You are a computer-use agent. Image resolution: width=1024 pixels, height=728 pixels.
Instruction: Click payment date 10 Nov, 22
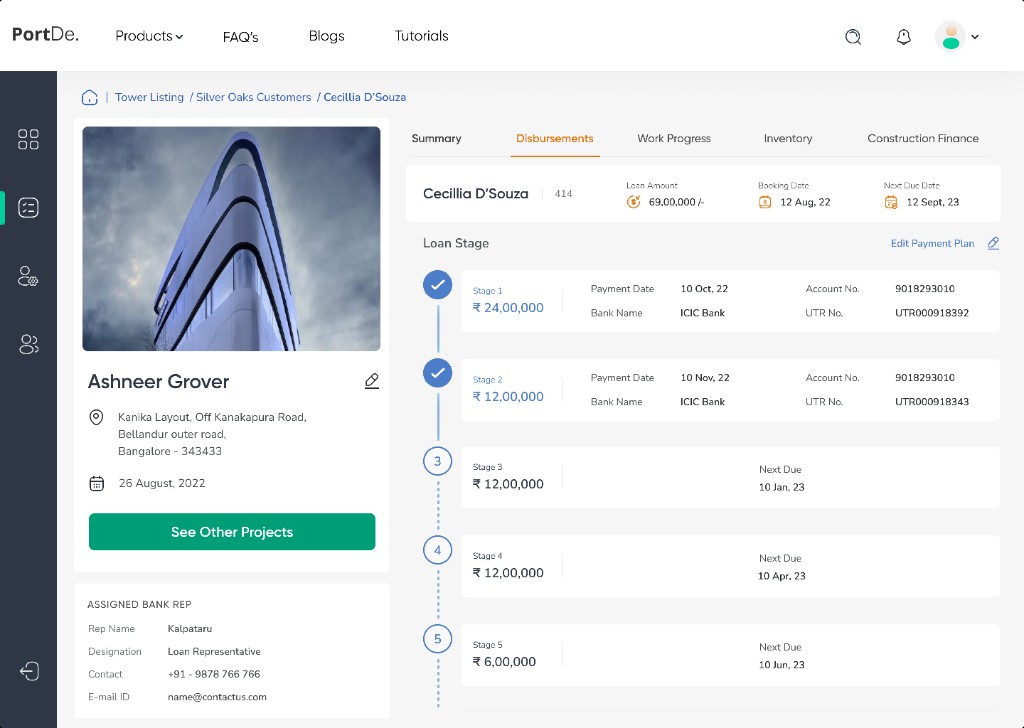[705, 377]
